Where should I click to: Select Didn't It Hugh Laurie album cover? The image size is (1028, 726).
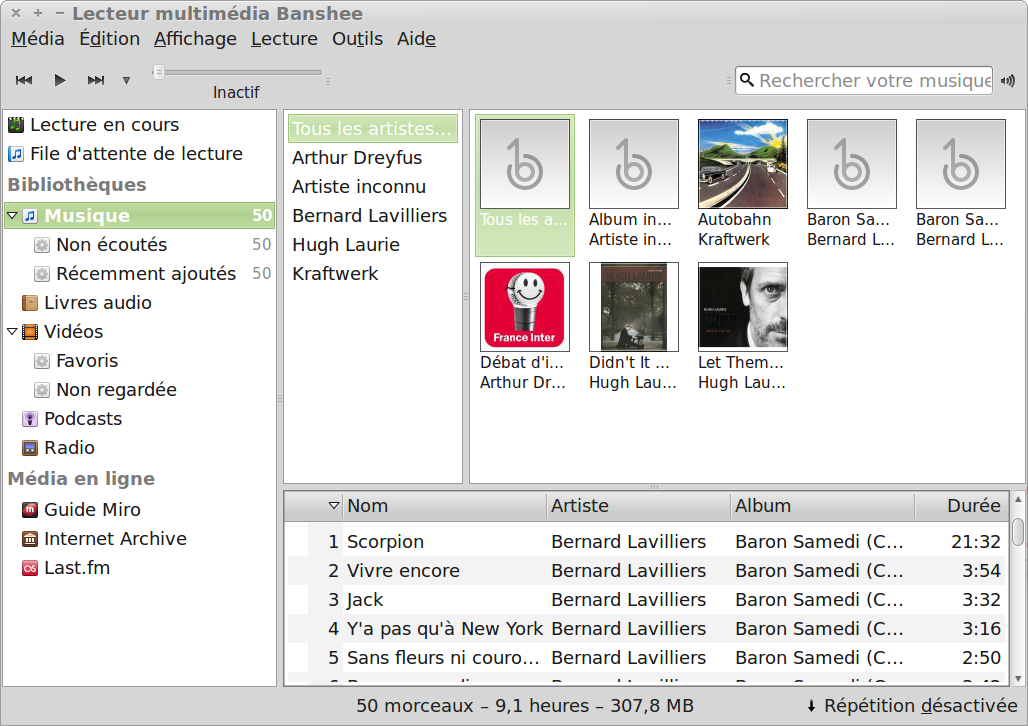tap(633, 307)
